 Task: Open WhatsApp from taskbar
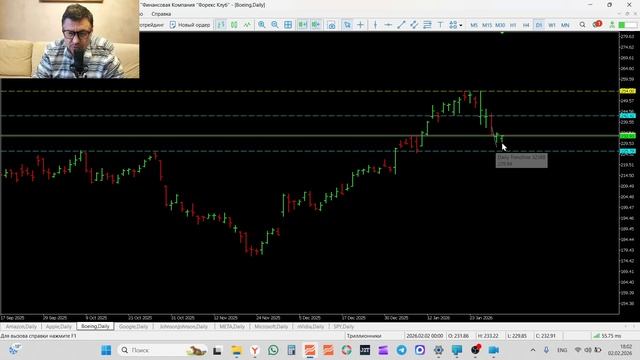(273, 350)
